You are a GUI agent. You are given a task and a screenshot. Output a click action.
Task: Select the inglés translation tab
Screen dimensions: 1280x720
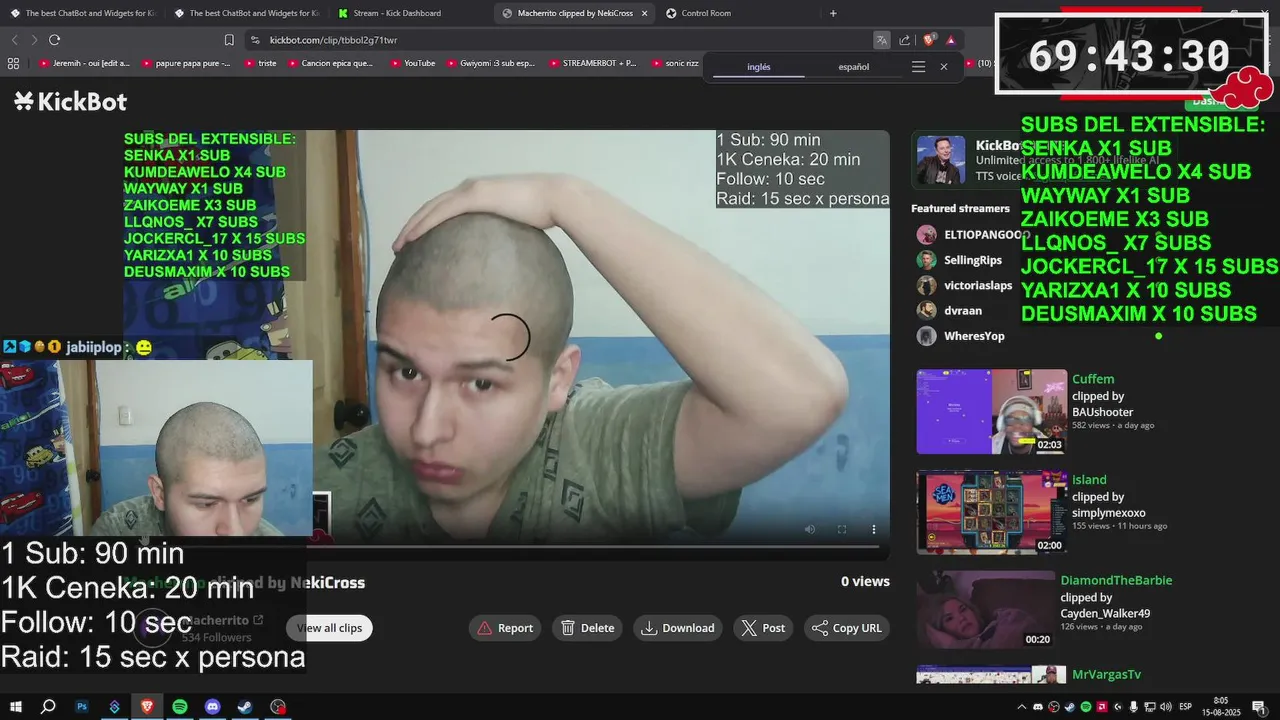[759, 67]
